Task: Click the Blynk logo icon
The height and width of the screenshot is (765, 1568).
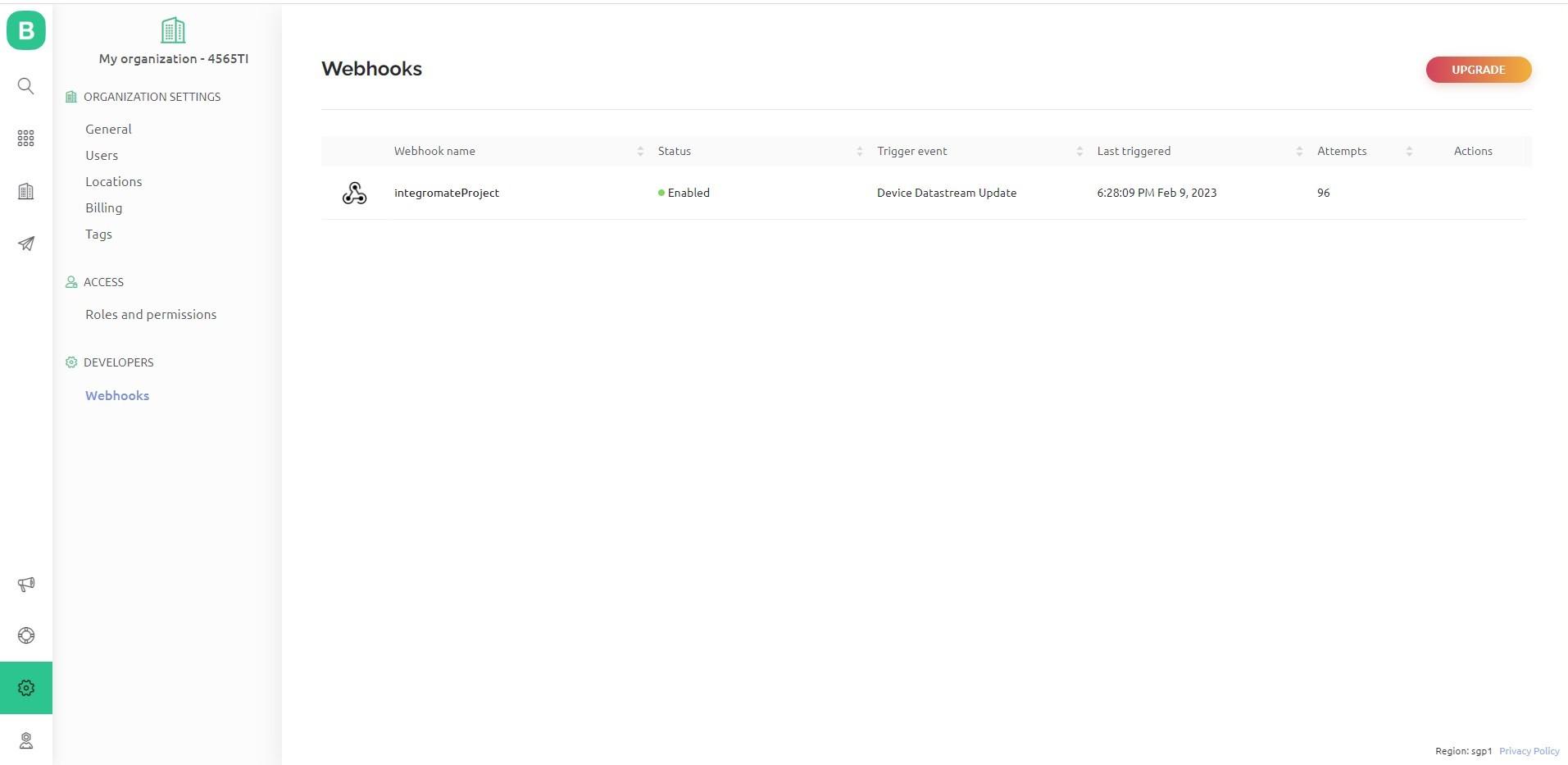Action: tap(26, 30)
